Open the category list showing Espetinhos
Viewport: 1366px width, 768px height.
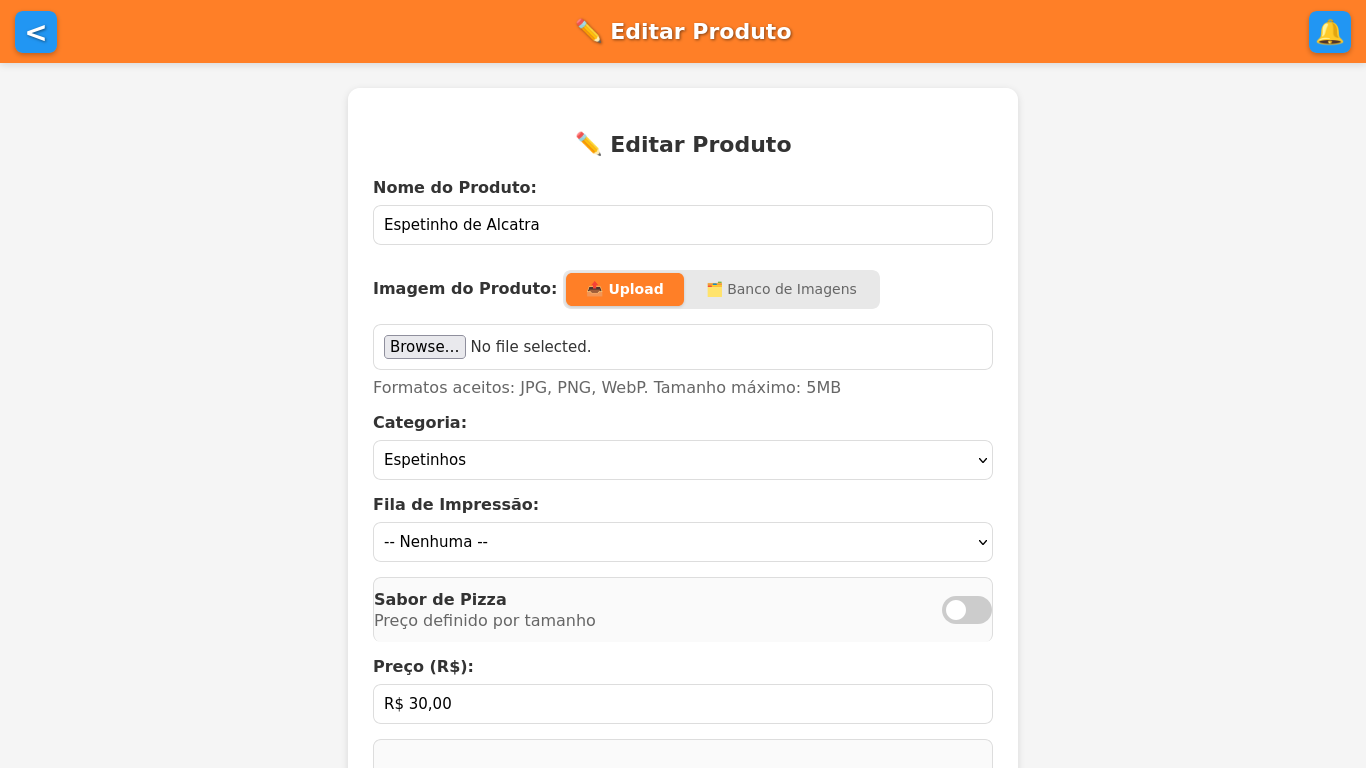pos(683,460)
